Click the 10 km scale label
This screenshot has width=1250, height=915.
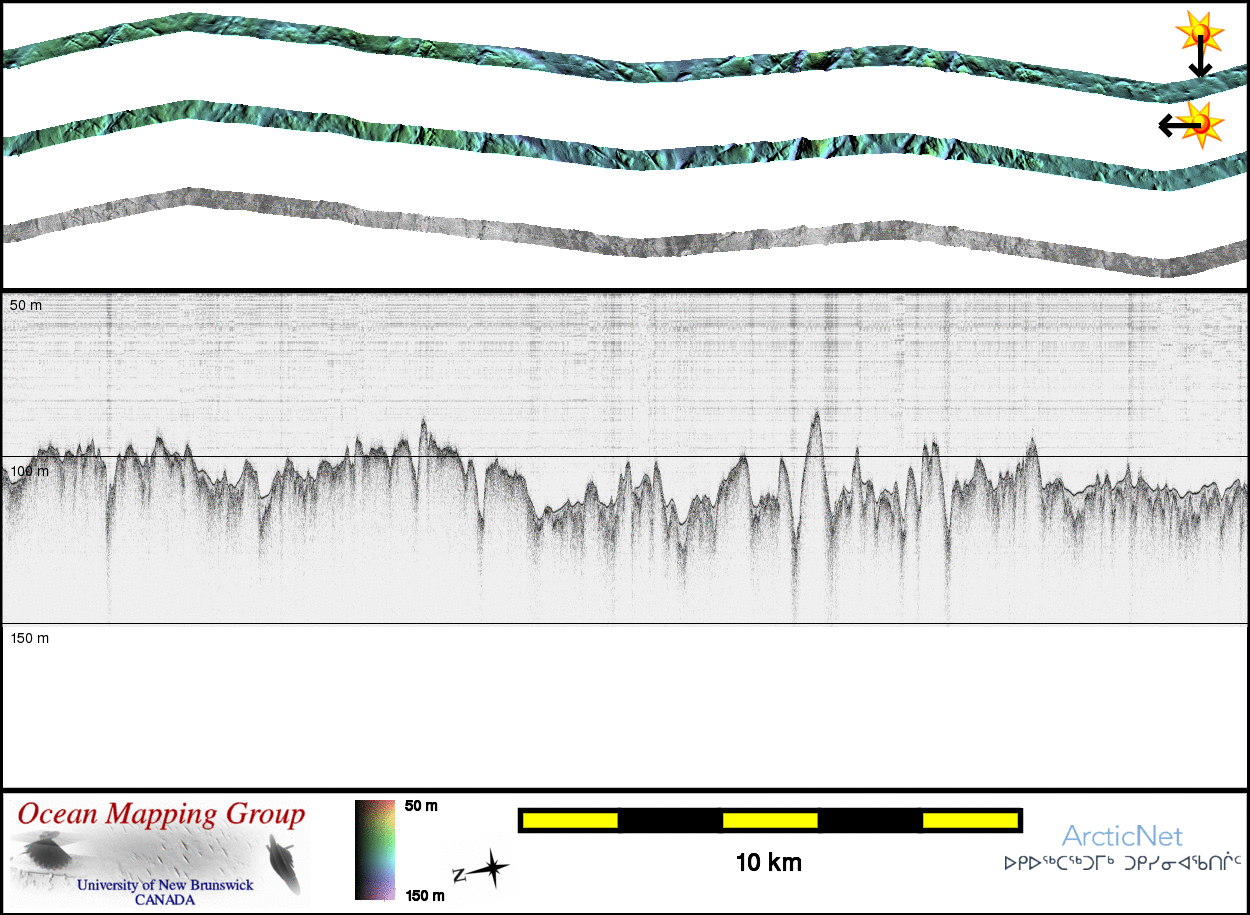[768, 862]
